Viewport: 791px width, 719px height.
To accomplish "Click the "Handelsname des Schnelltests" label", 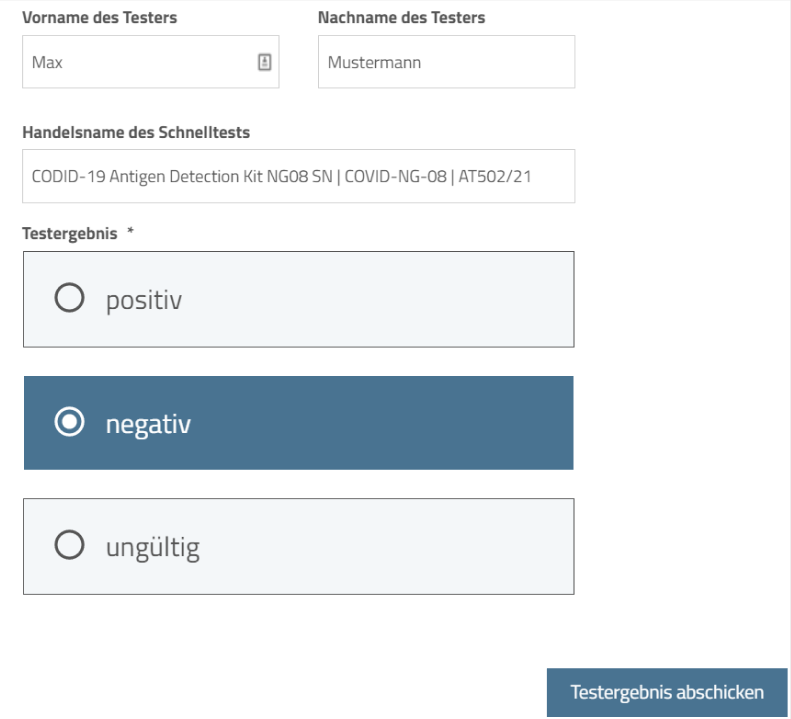I will [x=136, y=132].
